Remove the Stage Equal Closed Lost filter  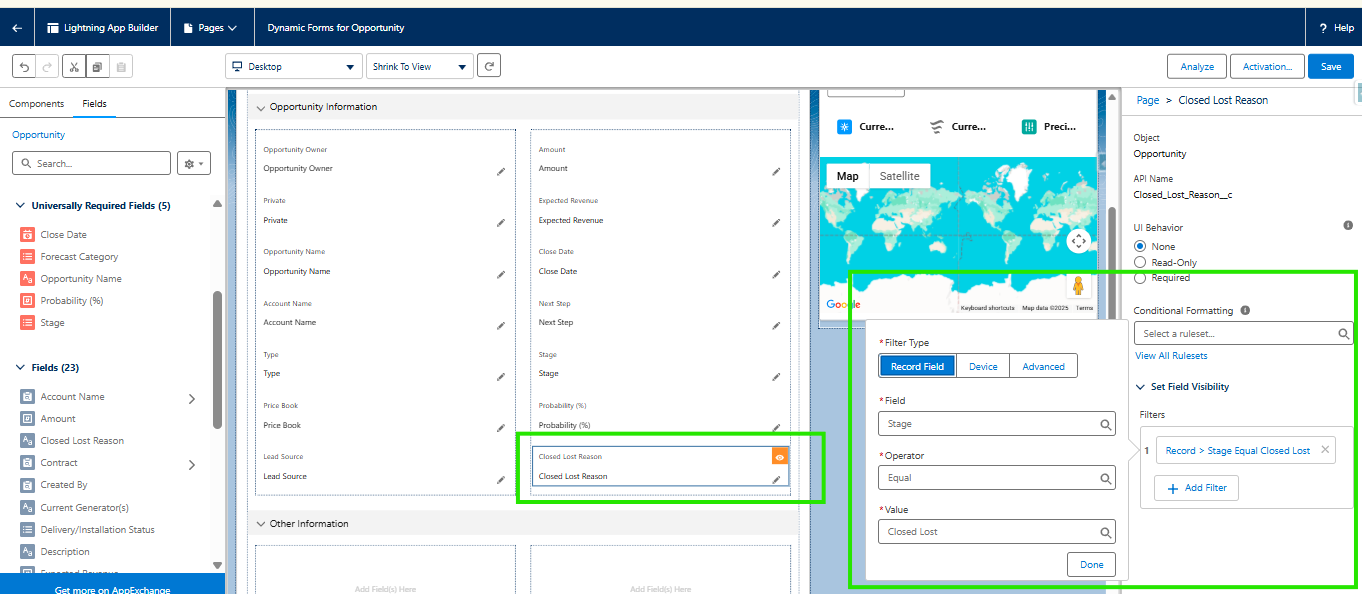point(1325,450)
